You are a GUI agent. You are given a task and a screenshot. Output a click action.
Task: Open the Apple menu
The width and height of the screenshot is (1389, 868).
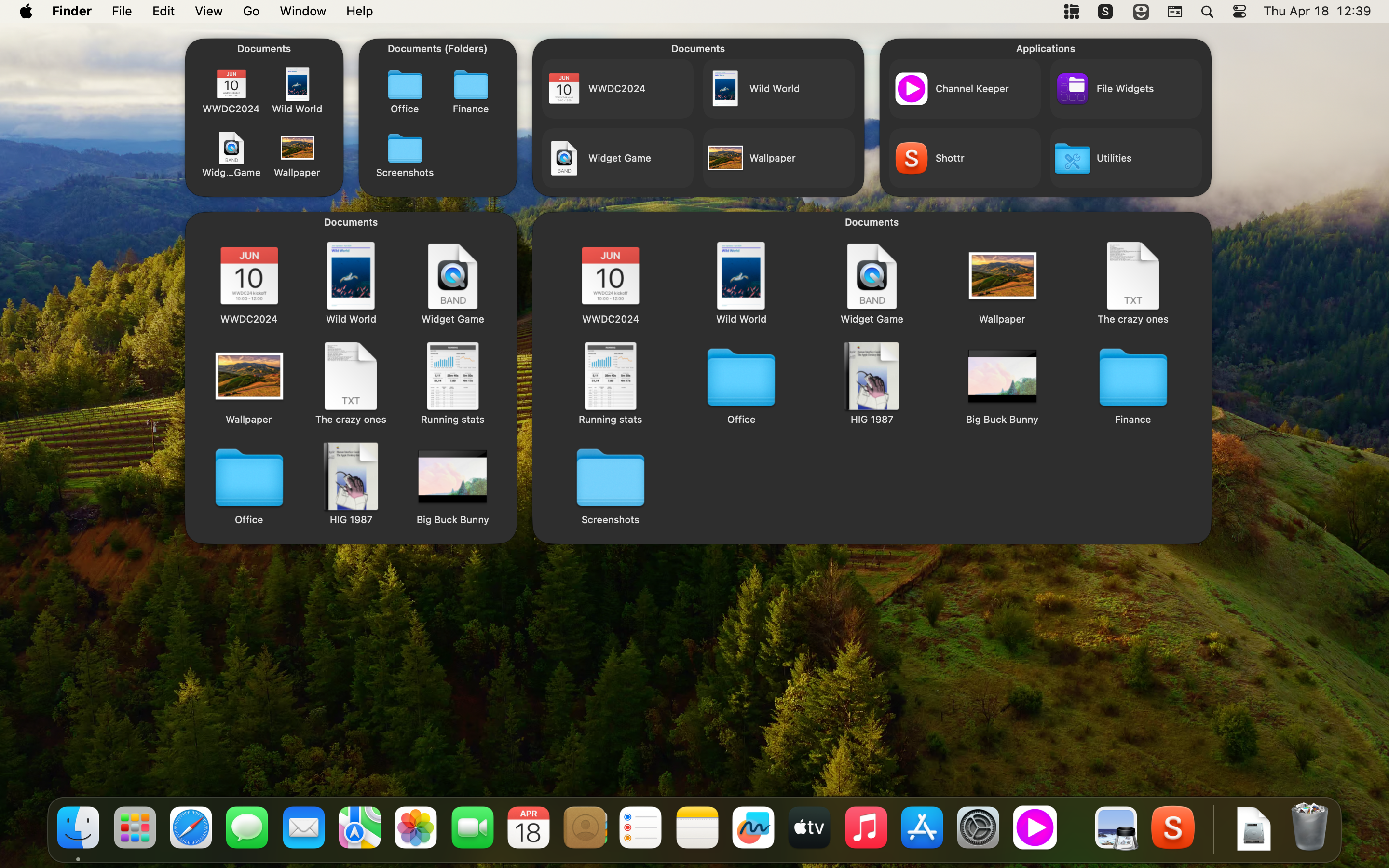26,11
